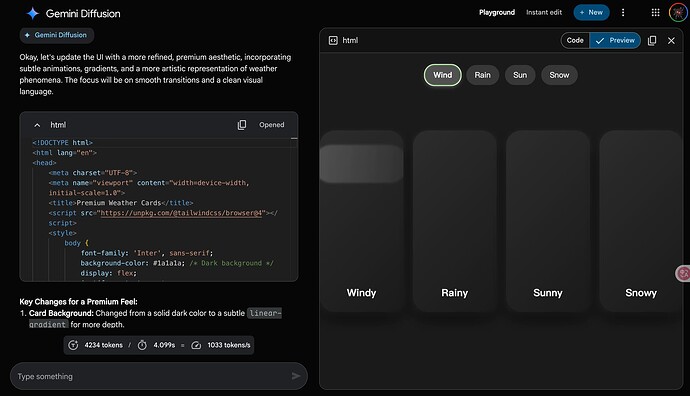Image resolution: width=690 pixels, height=396 pixels.
Task: Switch preview panel to Code view
Action: [575, 40]
